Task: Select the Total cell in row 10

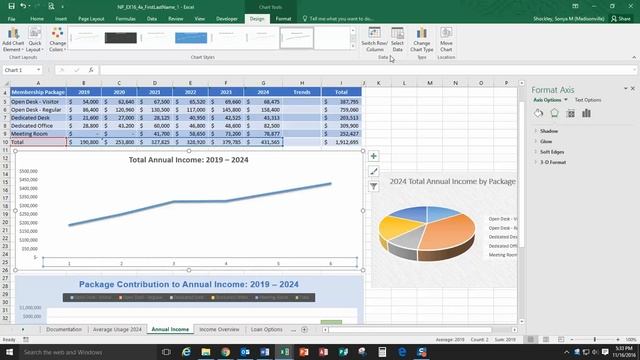Action: pos(38,142)
